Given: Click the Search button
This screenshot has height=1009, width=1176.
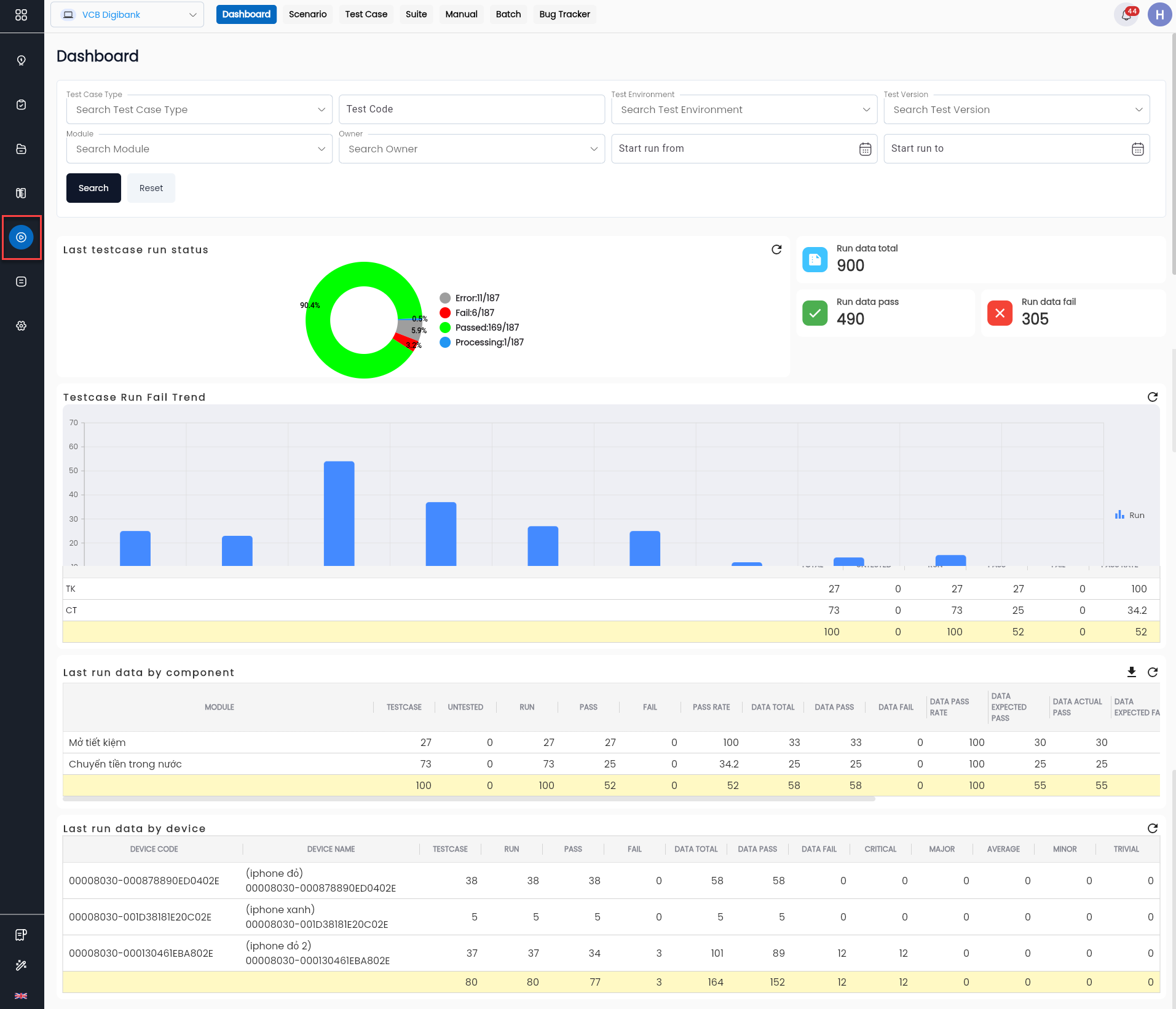Looking at the screenshot, I should point(93,188).
